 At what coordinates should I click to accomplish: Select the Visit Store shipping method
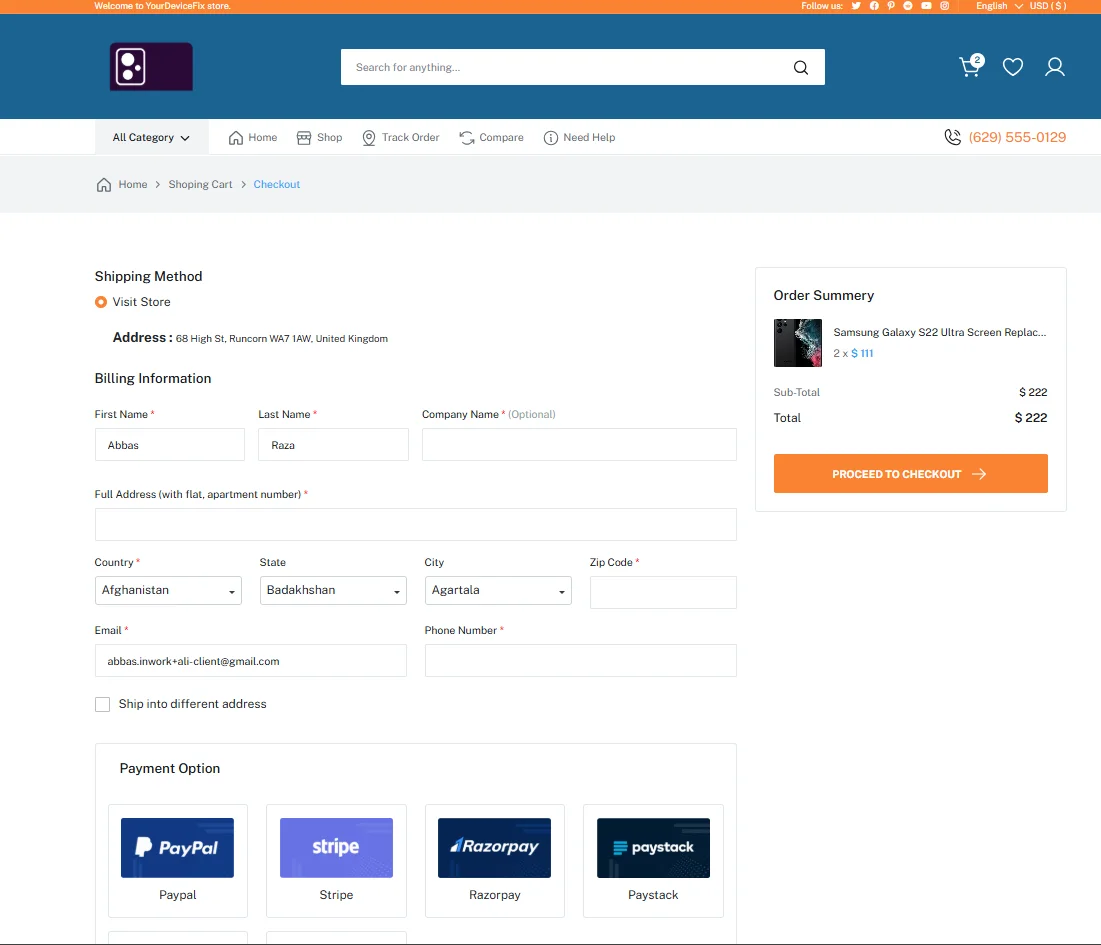[x=101, y=302]
